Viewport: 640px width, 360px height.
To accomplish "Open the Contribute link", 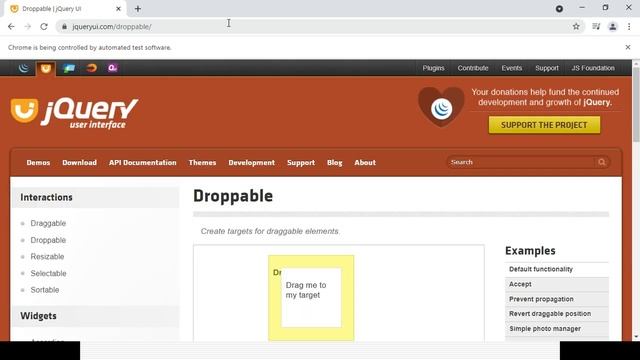I will pyautogui.click(x=473, y=68).
